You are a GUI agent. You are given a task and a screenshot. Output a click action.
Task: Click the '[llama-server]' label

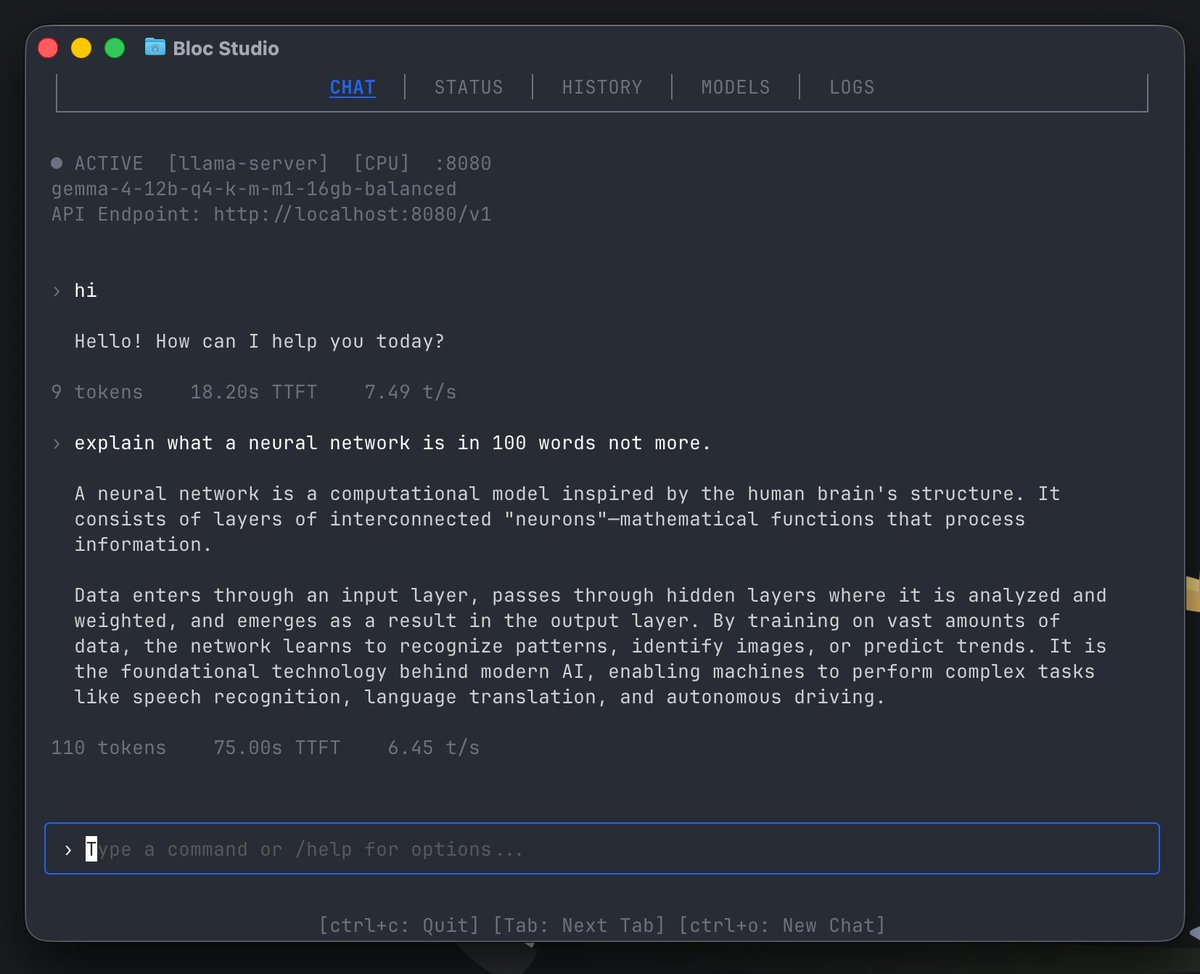coord(248,163)
